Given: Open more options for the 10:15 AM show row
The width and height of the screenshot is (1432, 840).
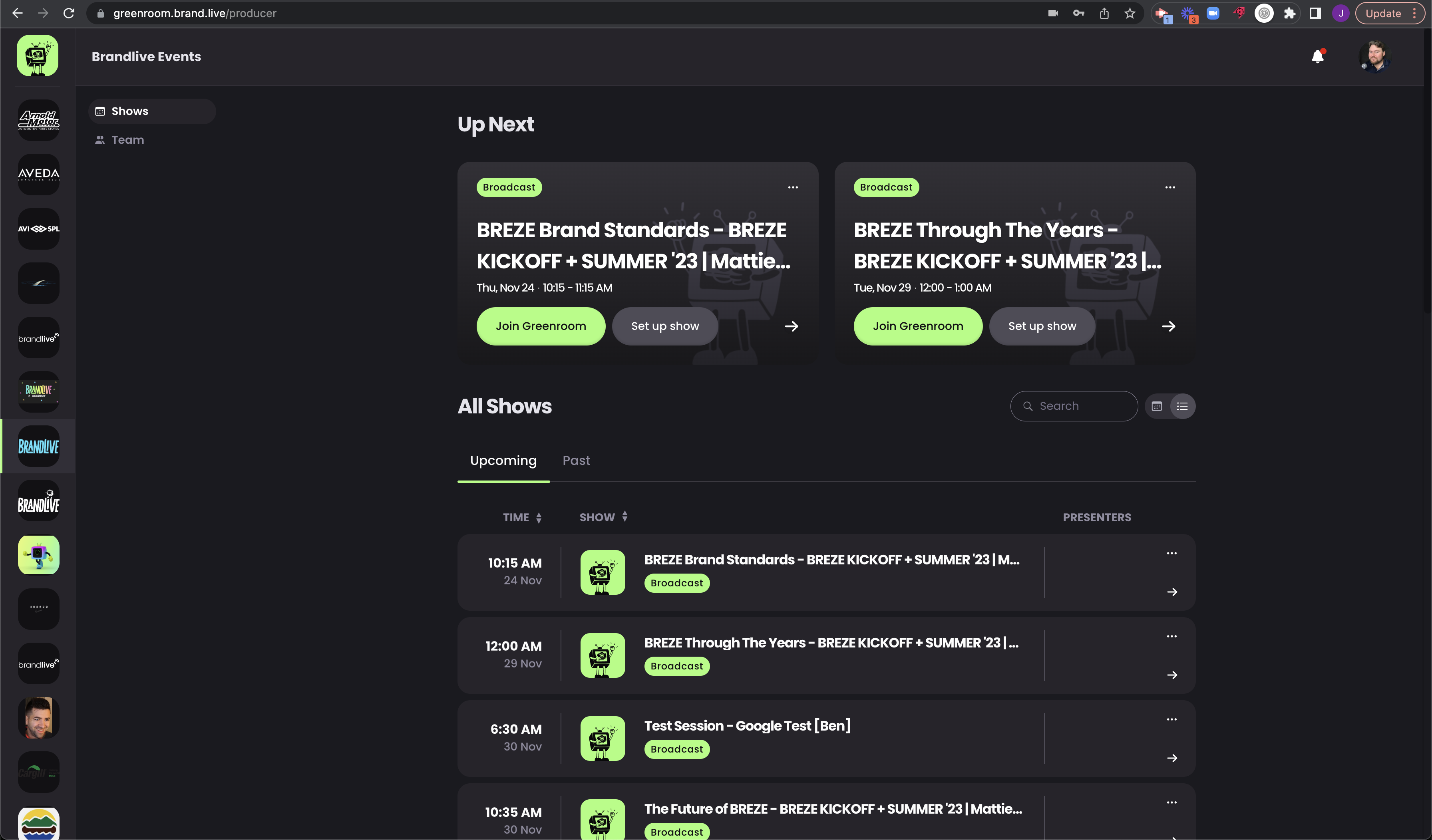Looking at the screenshot, I should pos(1172,553).
